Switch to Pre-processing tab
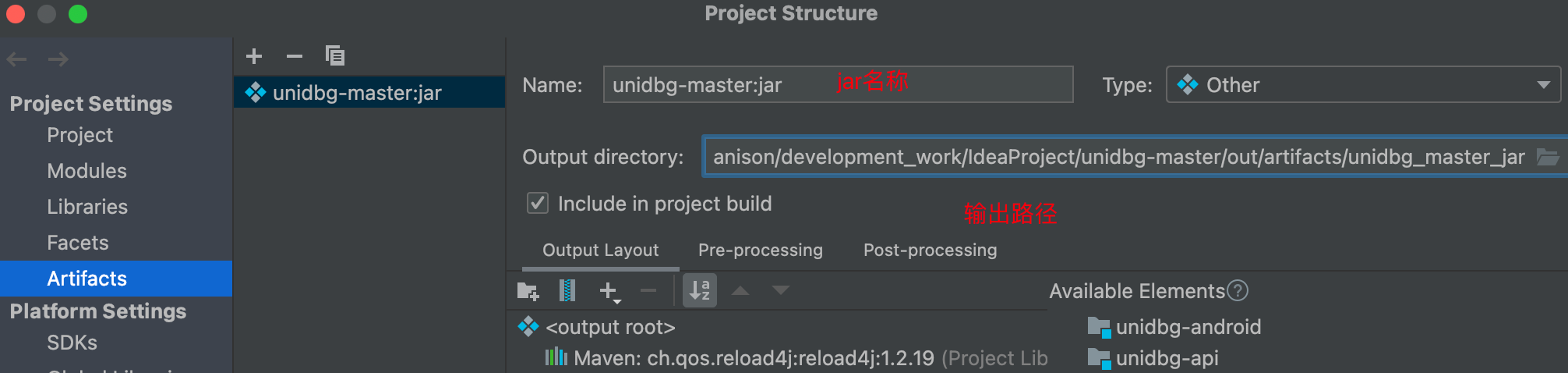 [761, 250]
